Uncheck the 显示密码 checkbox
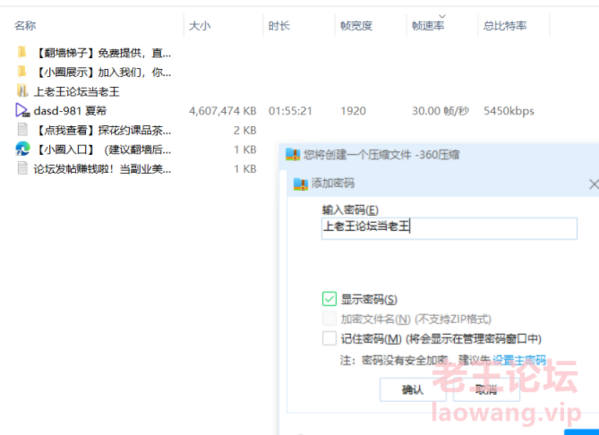Viewport: 599px width, 435px height. tap(329, 299)
